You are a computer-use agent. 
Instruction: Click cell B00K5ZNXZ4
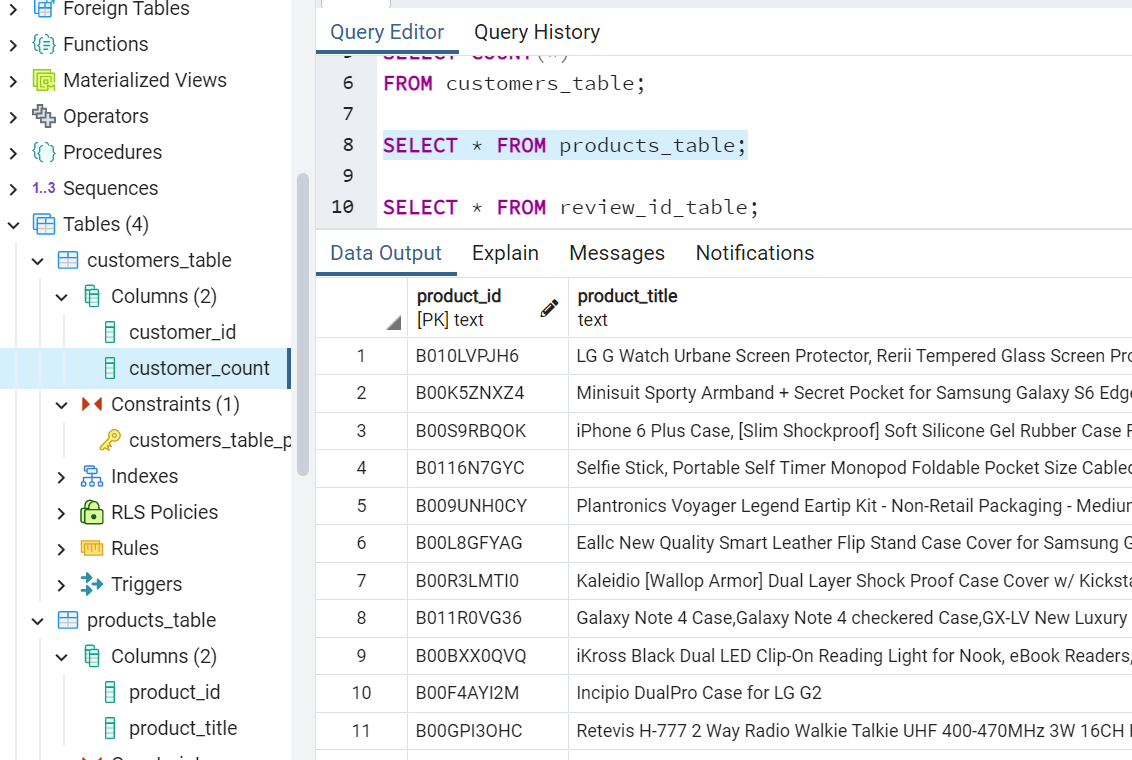click(488, 393)
